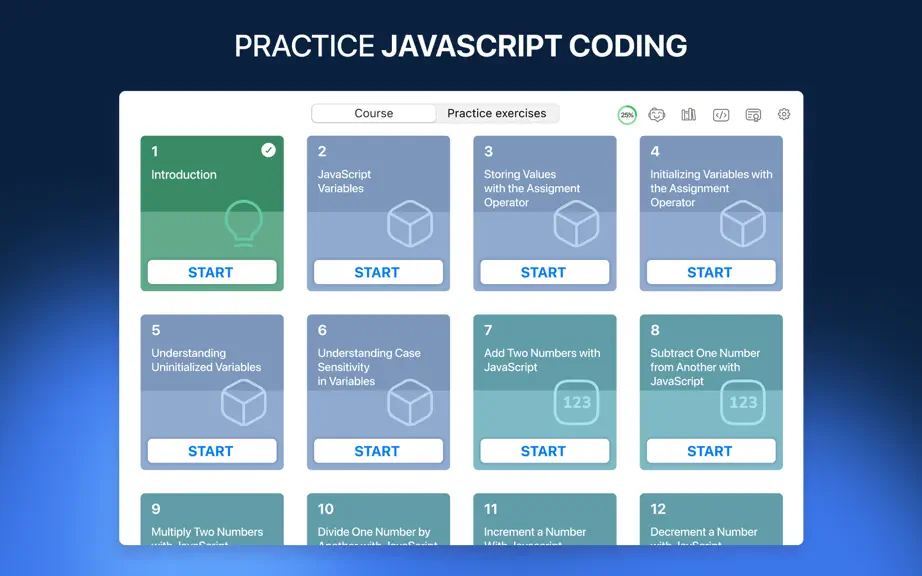Screen dimensions: 922x576
Task: Open card 9 Multiply Two Numbers
Action: (x=212, y=519)
